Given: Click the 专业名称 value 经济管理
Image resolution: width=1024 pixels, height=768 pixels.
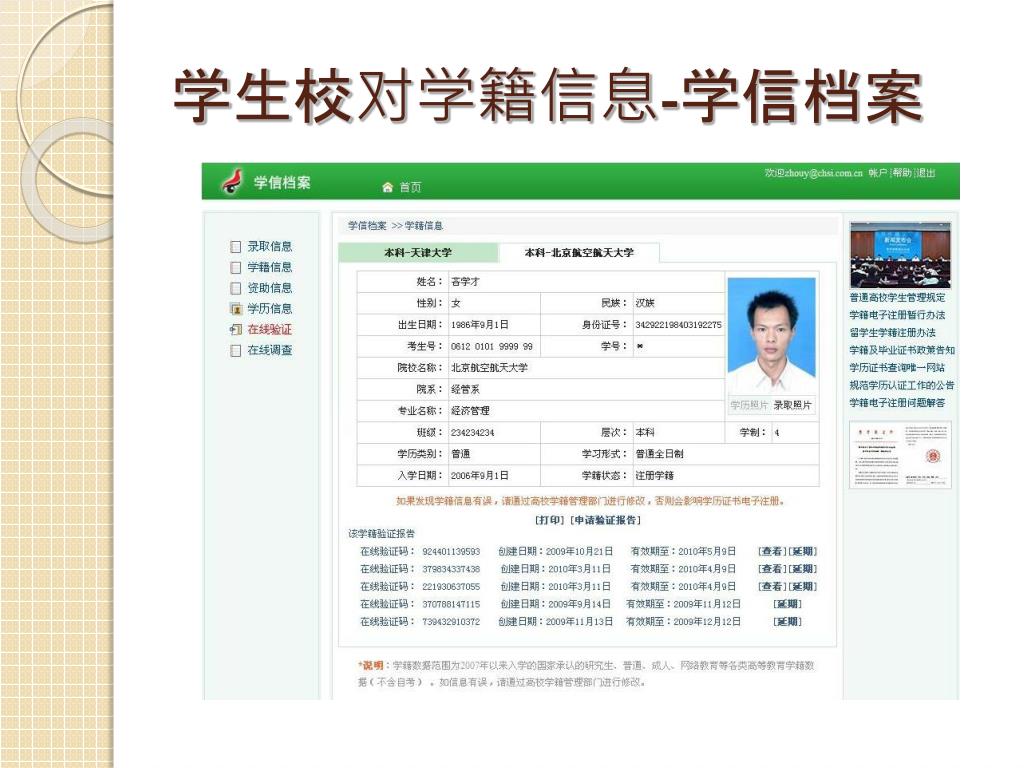Looking at the screenshot, I should (x=470, y=411).
